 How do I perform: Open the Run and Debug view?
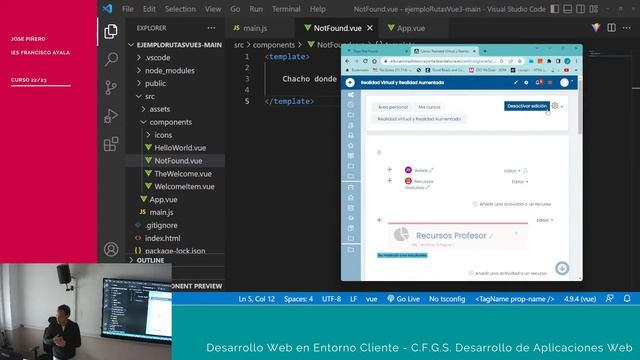(111, 116)
